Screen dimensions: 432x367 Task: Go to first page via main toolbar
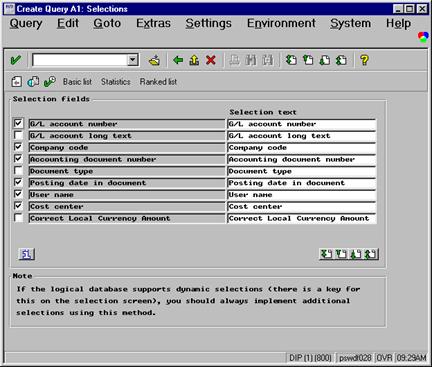pos(291,60)
